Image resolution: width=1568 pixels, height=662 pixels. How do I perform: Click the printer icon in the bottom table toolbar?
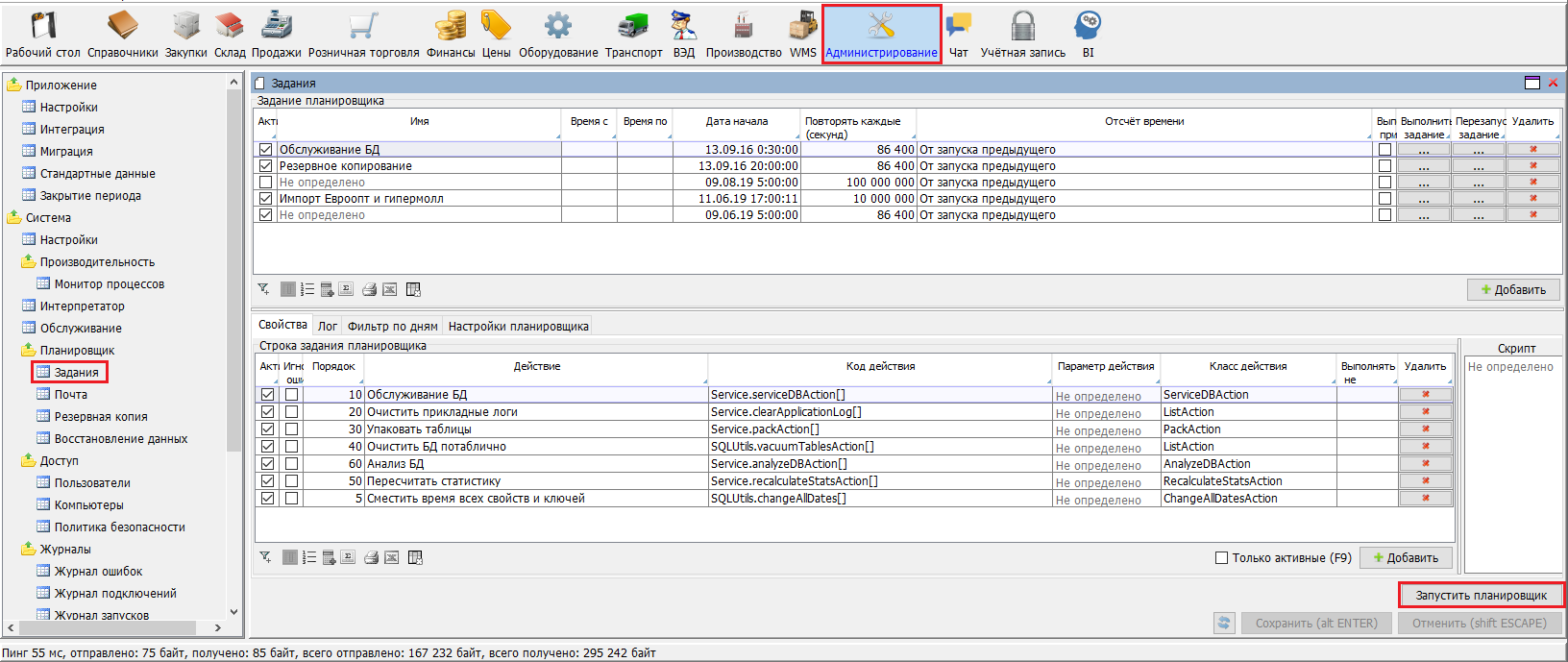371,557
